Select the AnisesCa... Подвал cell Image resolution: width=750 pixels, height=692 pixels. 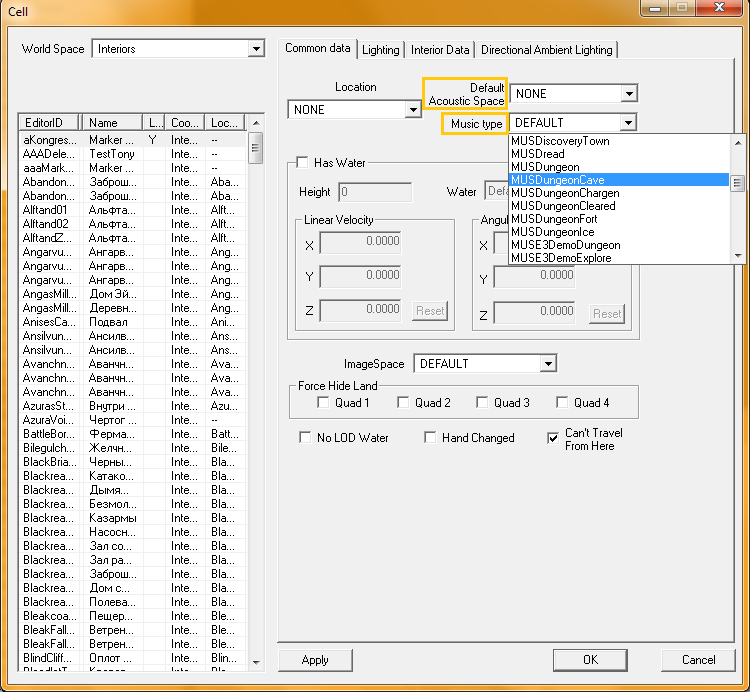coord(133,322)
